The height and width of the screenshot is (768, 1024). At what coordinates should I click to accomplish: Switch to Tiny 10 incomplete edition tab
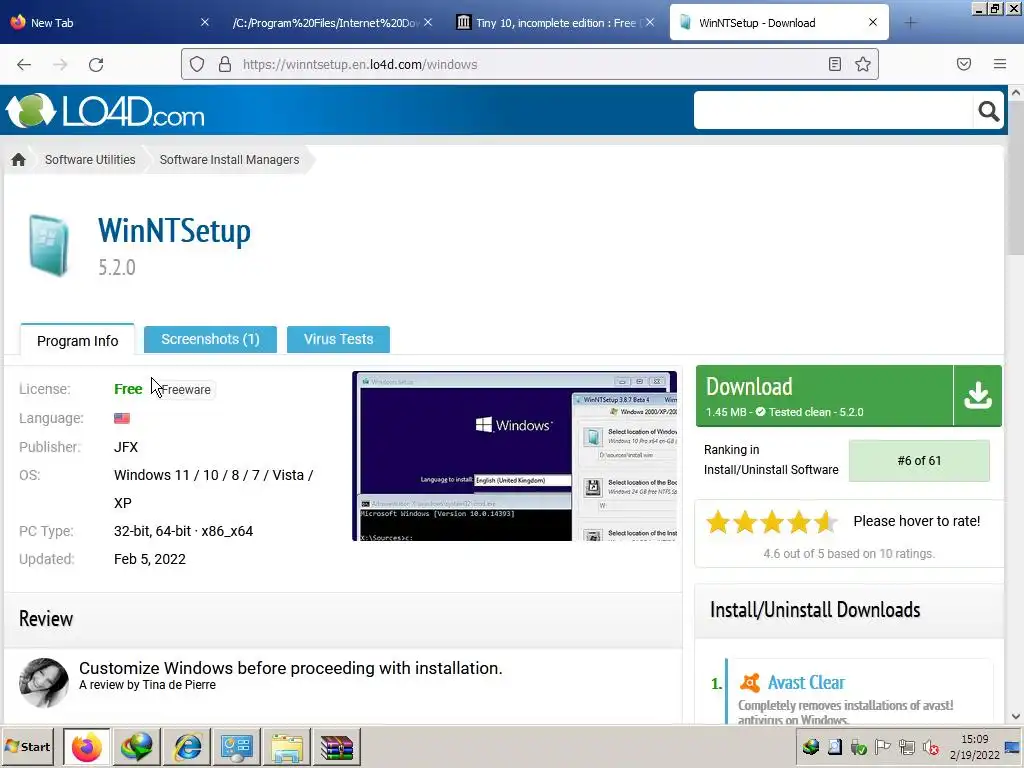(x=555, y=22)
